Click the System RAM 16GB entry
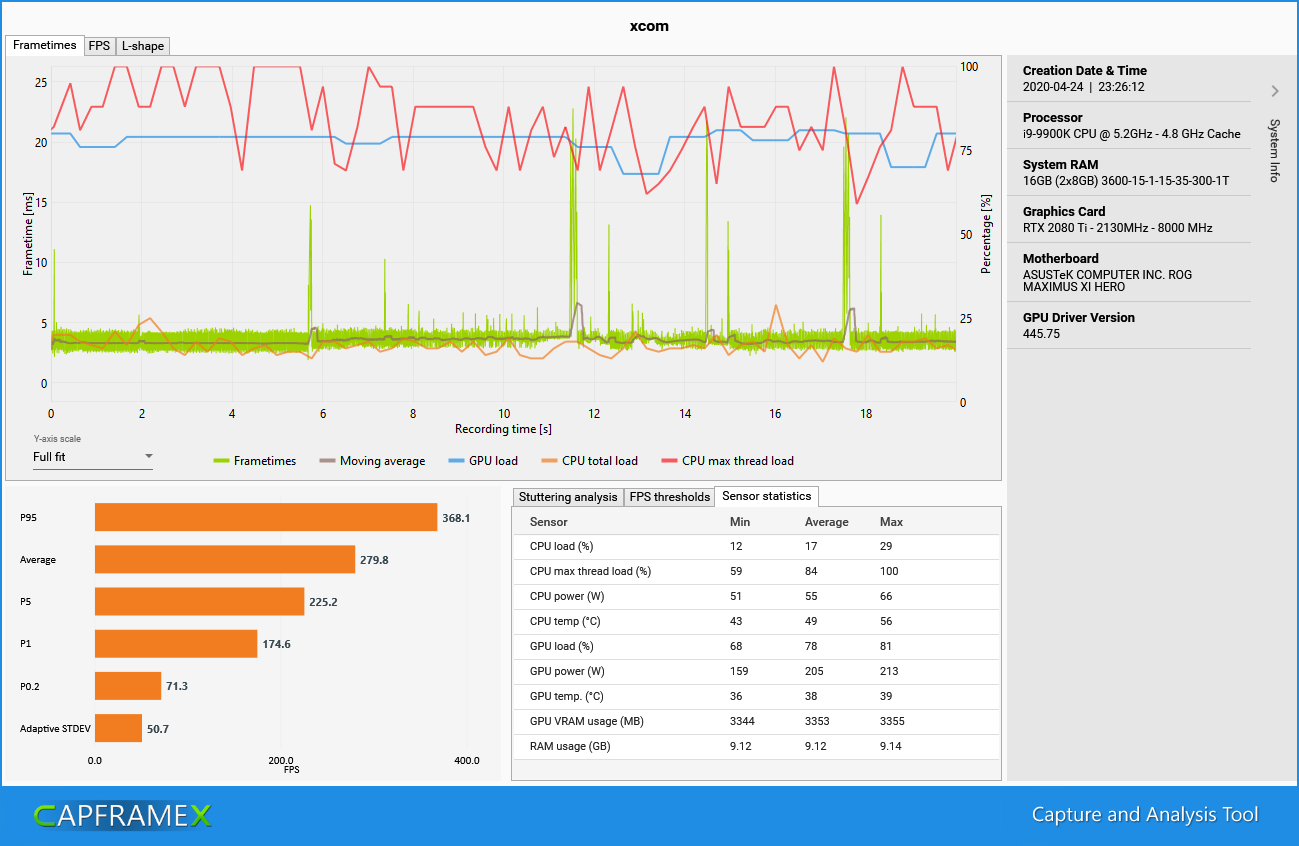 (x=1131, y=172)
